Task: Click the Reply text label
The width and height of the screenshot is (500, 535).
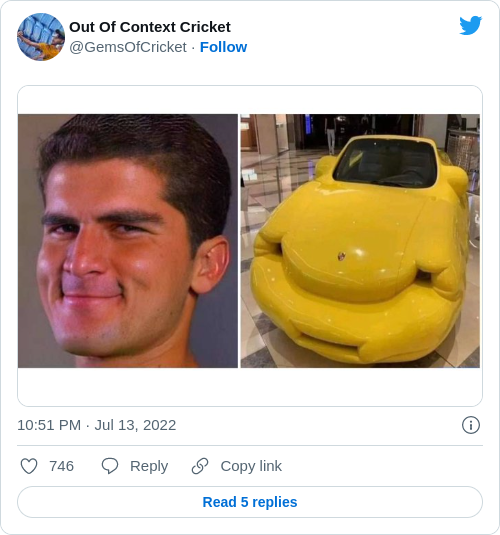Action: pos(149,466)
